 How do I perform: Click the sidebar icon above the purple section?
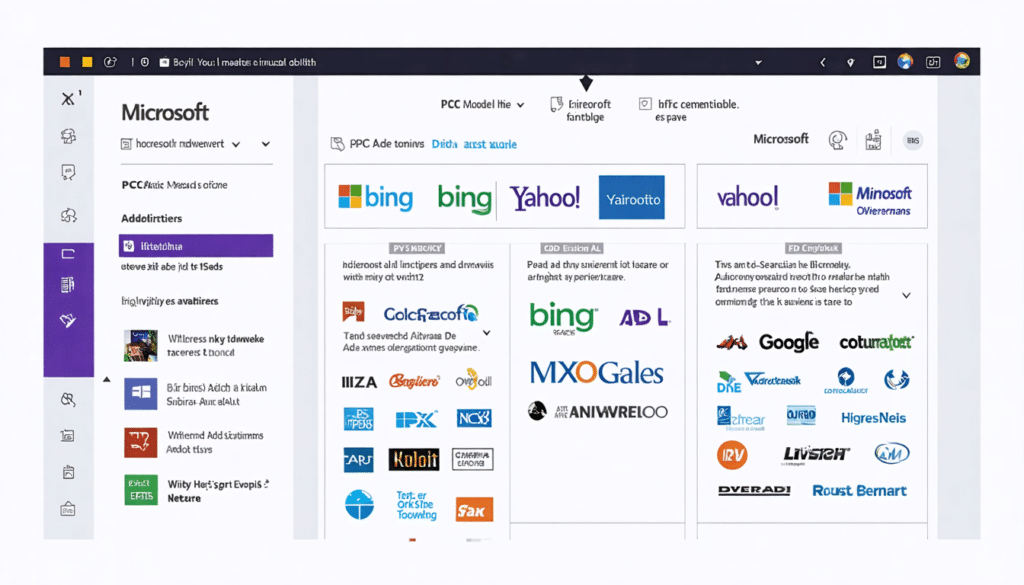pos(69,215)
